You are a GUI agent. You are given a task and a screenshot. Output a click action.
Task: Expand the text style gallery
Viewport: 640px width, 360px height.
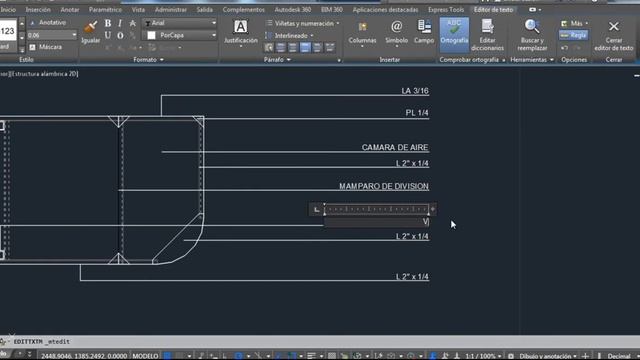click(22, 50)
